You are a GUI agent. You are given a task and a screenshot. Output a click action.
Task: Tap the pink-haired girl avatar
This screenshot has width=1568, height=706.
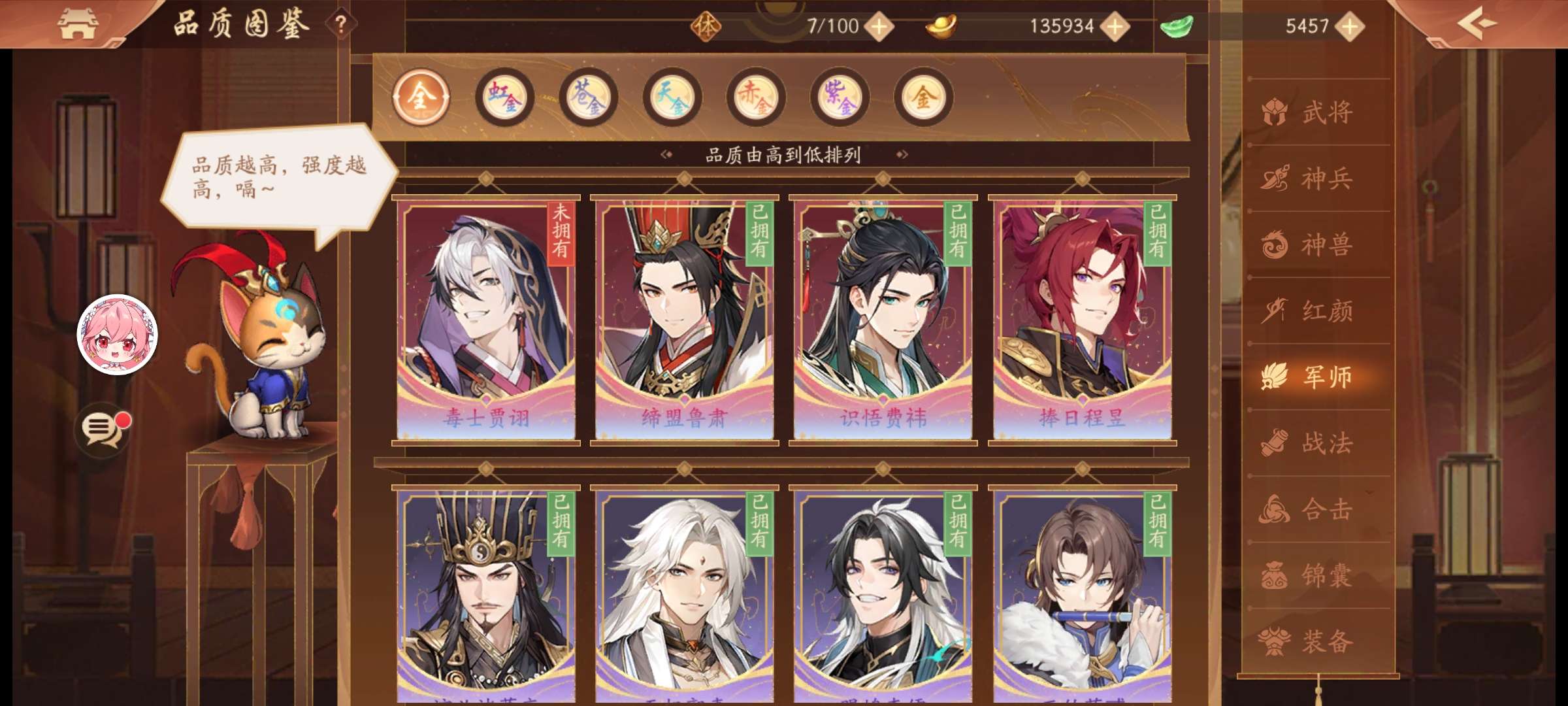click(x=118, y=335)
